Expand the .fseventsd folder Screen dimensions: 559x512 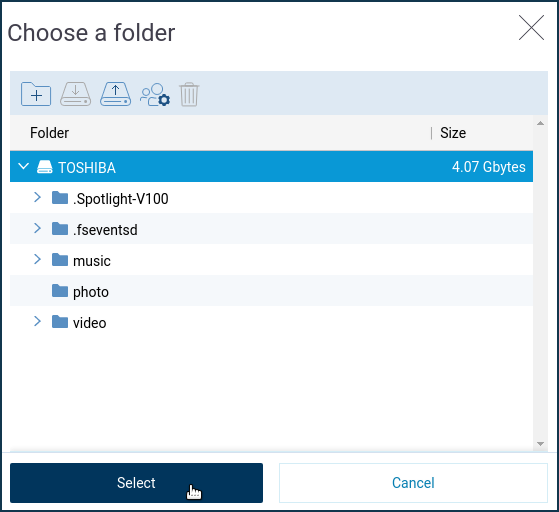point(37,228)
